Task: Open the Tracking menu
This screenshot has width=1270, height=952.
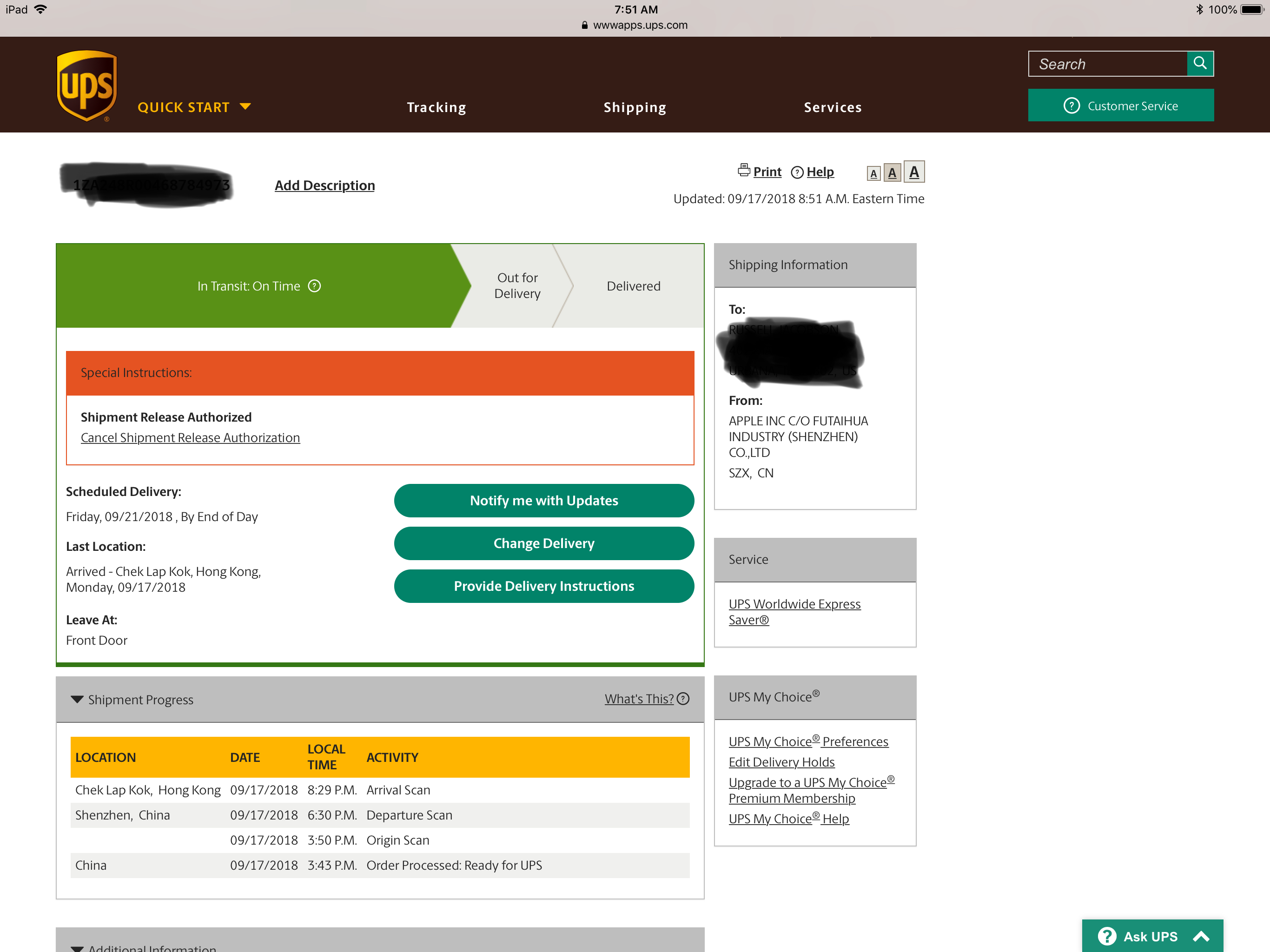Action: [x=436, y=107]
